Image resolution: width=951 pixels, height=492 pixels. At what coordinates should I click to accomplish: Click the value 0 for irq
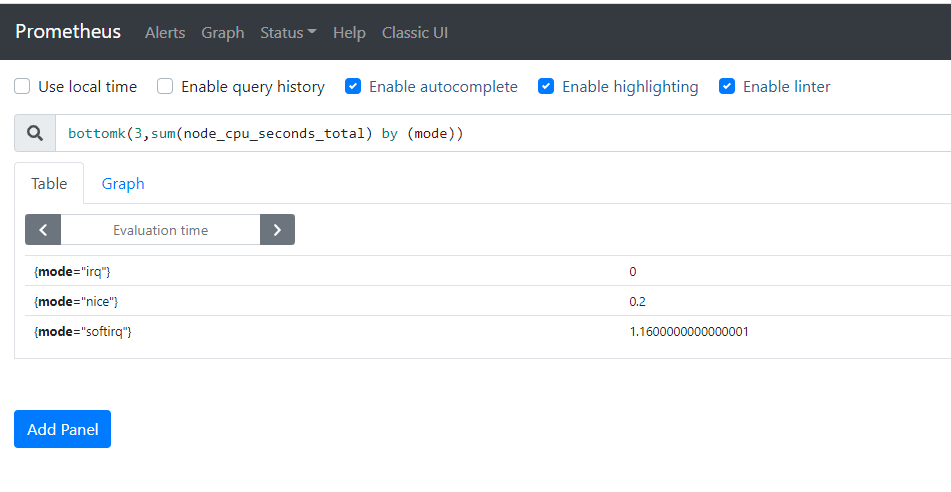[x=633, y=271]
